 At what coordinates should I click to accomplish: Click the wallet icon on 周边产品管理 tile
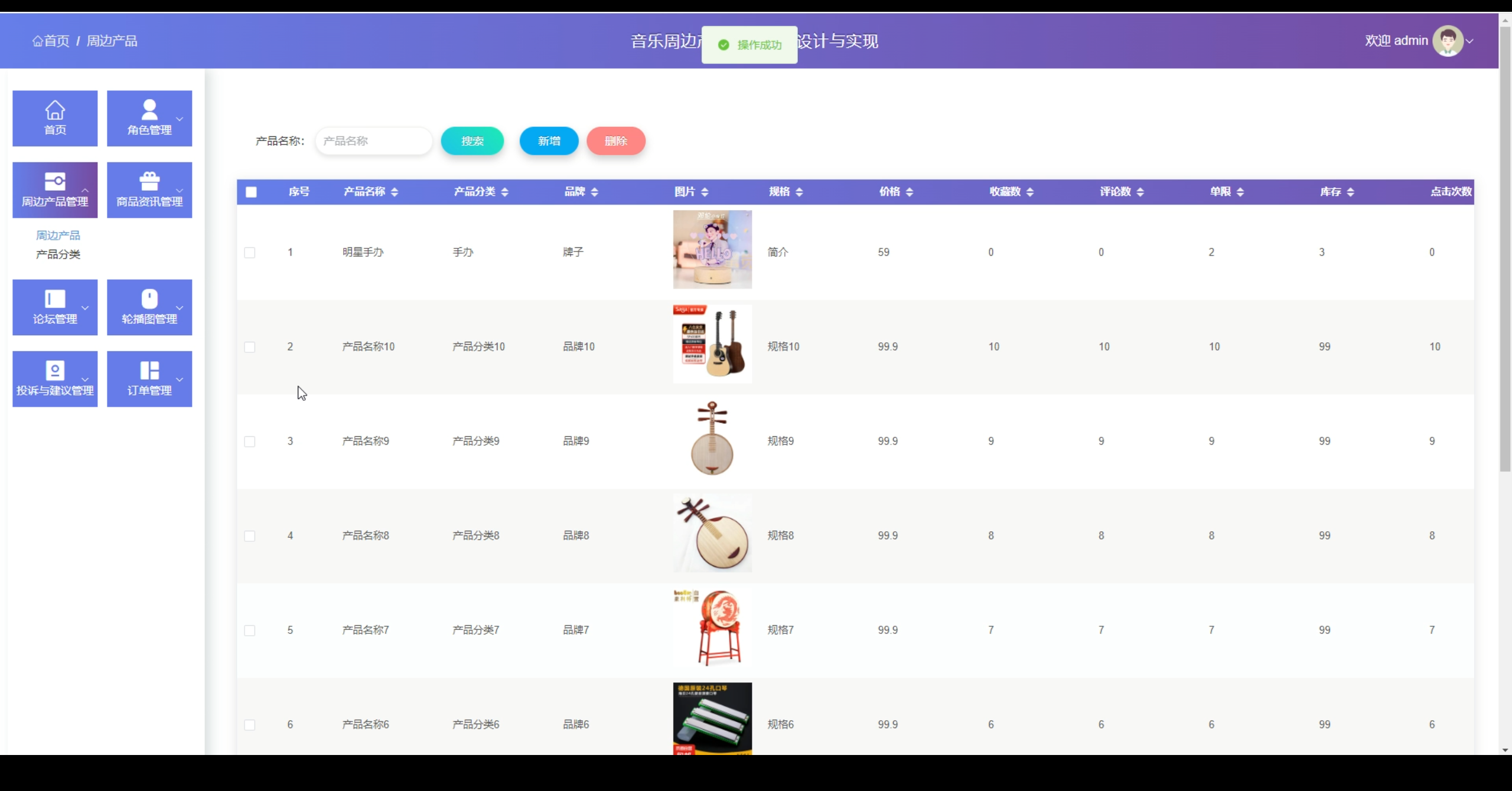[x=55, y=181]
